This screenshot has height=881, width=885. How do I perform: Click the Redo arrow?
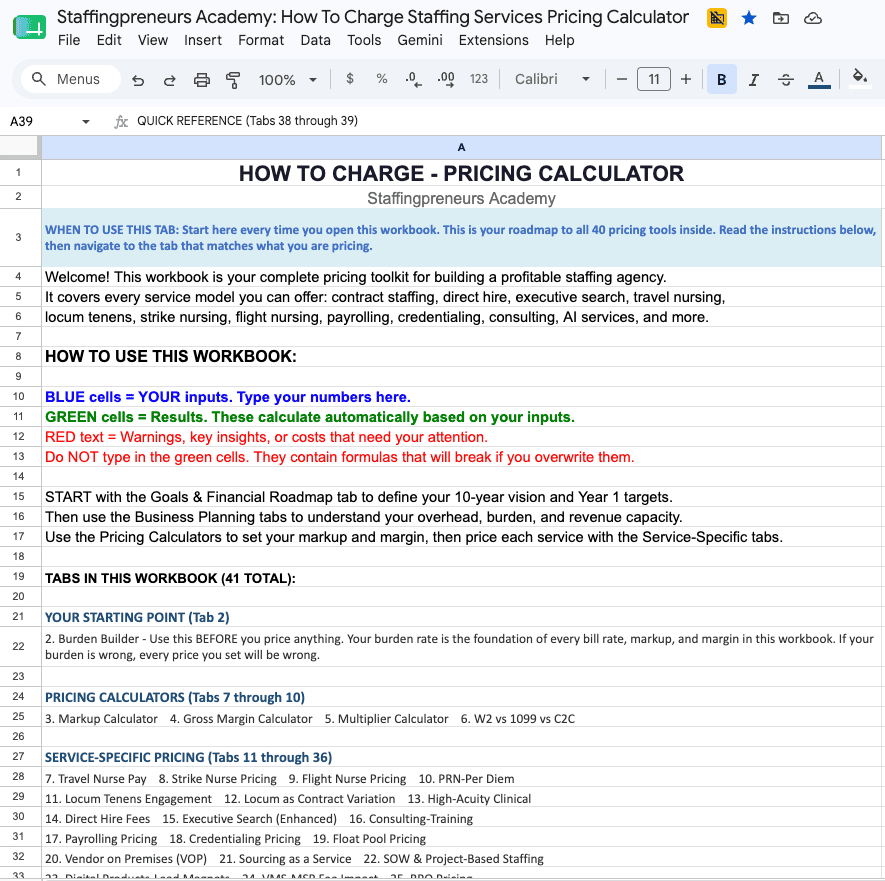pos(169,80)
